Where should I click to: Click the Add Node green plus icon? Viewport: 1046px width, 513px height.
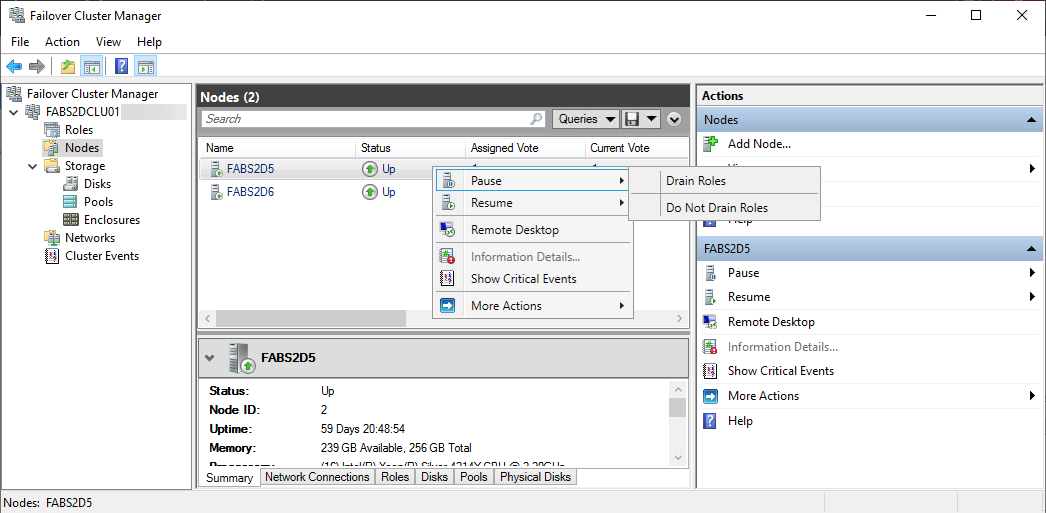coord(711,143)
